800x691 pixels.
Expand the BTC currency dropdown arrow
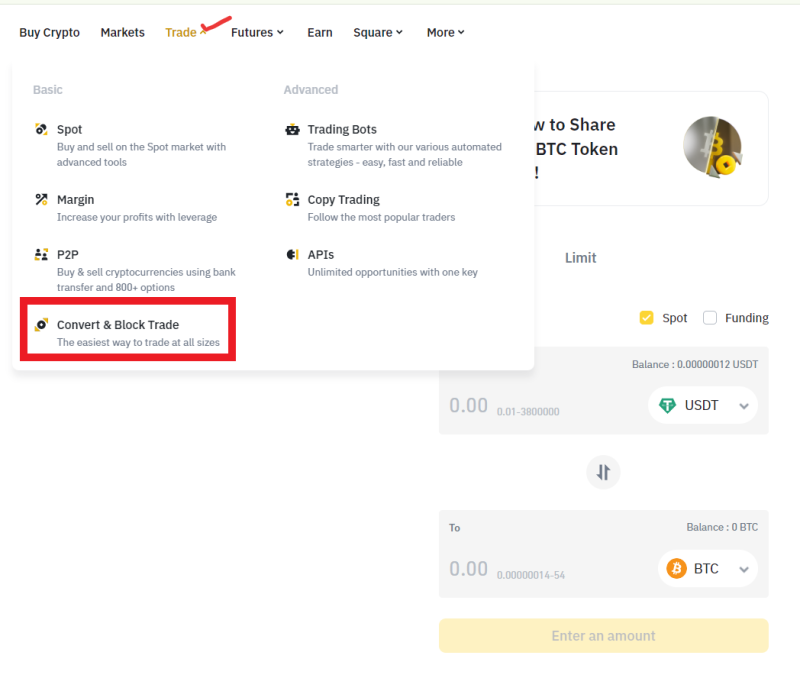click(x=744, y=570)
